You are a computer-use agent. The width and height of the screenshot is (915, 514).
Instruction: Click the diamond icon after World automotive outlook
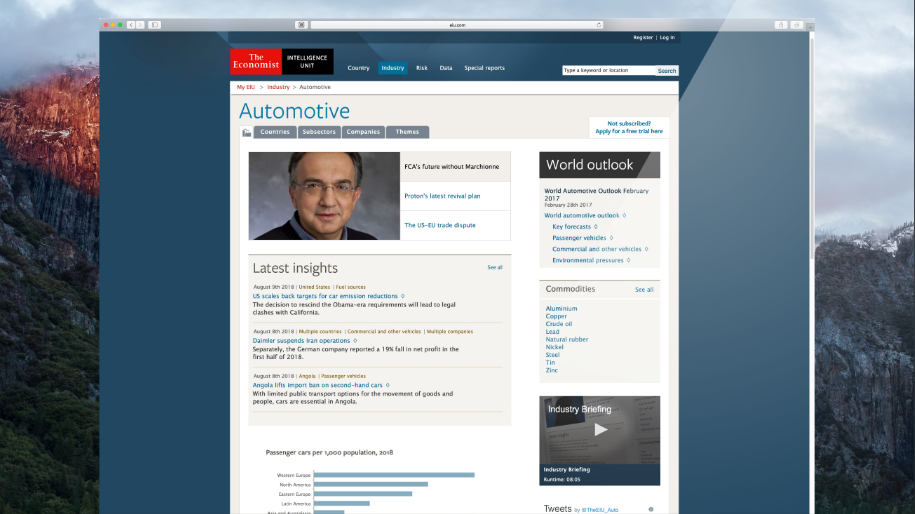[x=624, y=215]
